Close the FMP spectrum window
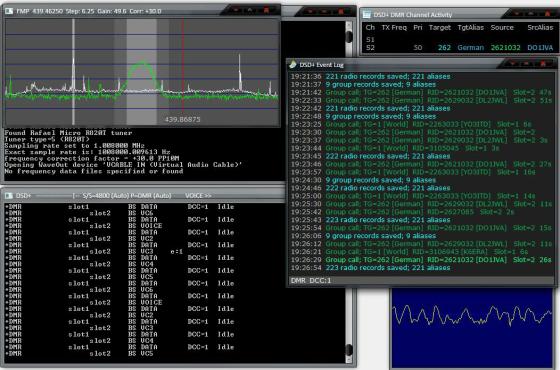The width and height of the screenshot is (560, 370). click(266, 10)
